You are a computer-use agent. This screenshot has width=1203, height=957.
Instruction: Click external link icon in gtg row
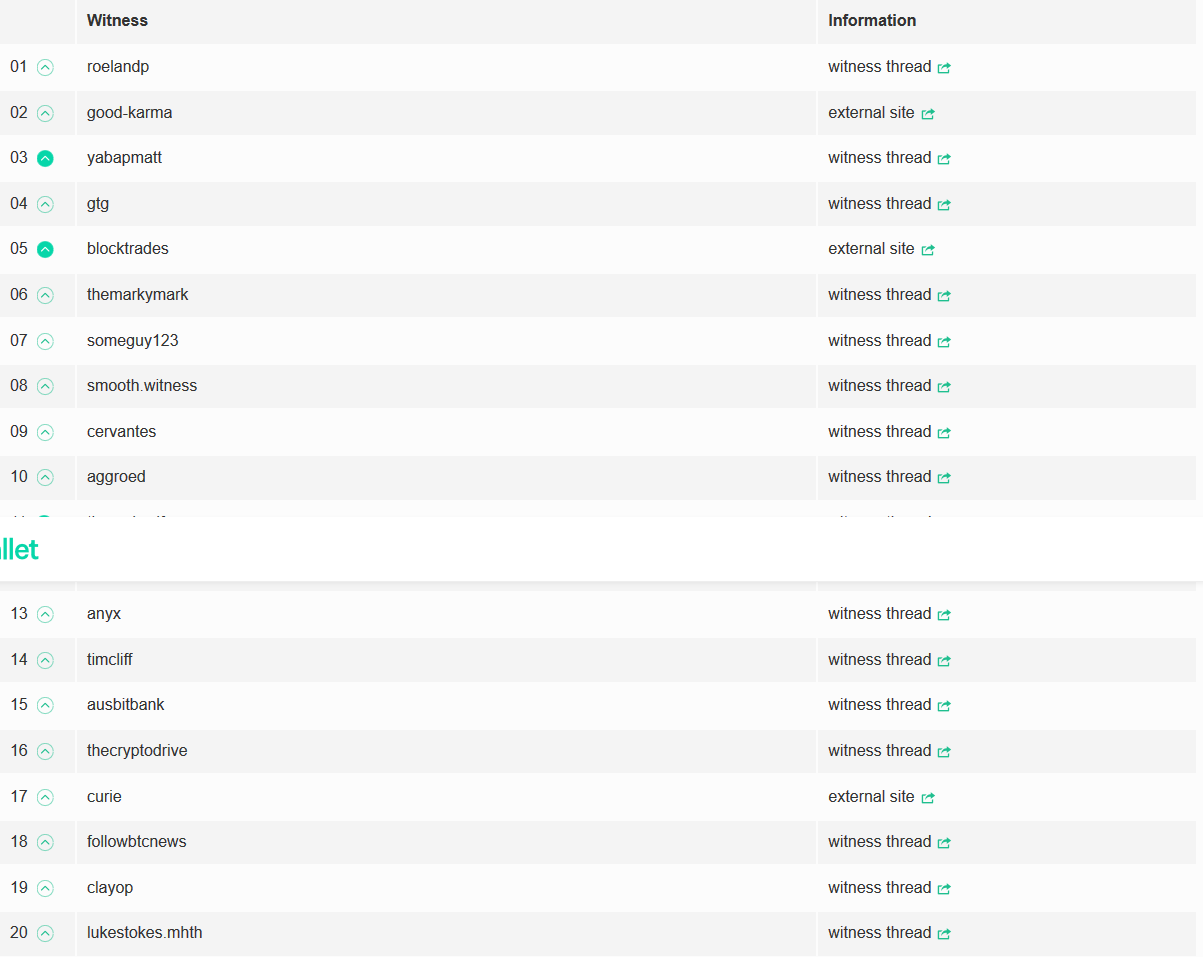[x=944, y=204]
